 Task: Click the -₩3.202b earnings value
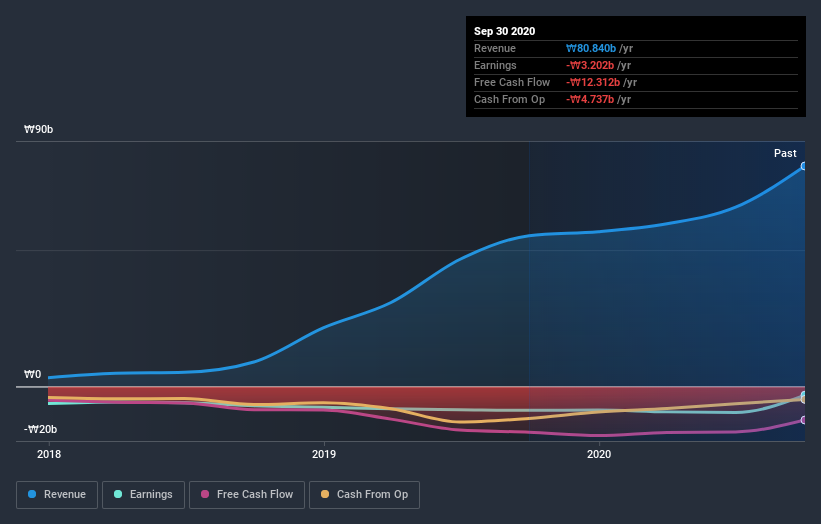tap(590, 65)
